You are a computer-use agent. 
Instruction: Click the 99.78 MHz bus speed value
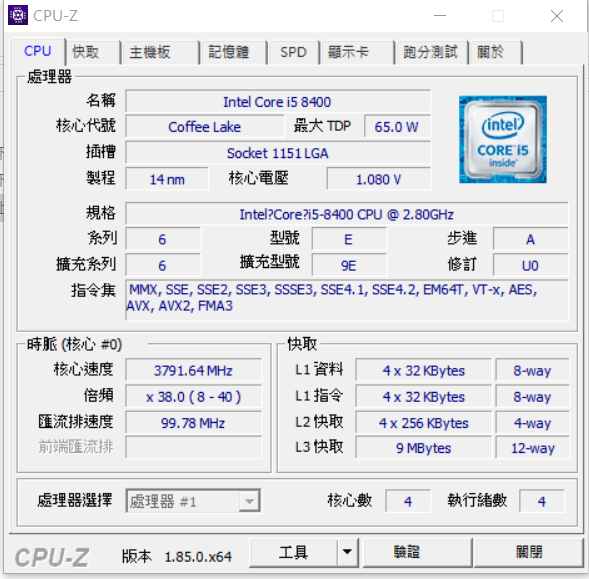tap(193, 423)
